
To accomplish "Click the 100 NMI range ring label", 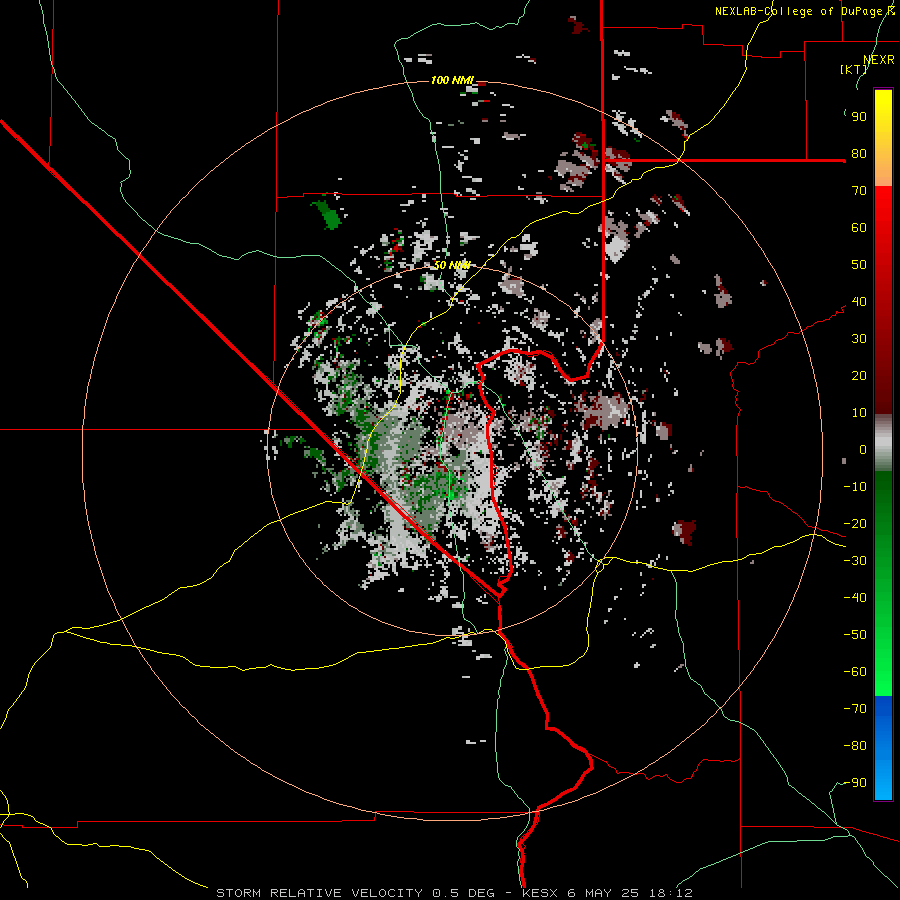I will (452, 80).
